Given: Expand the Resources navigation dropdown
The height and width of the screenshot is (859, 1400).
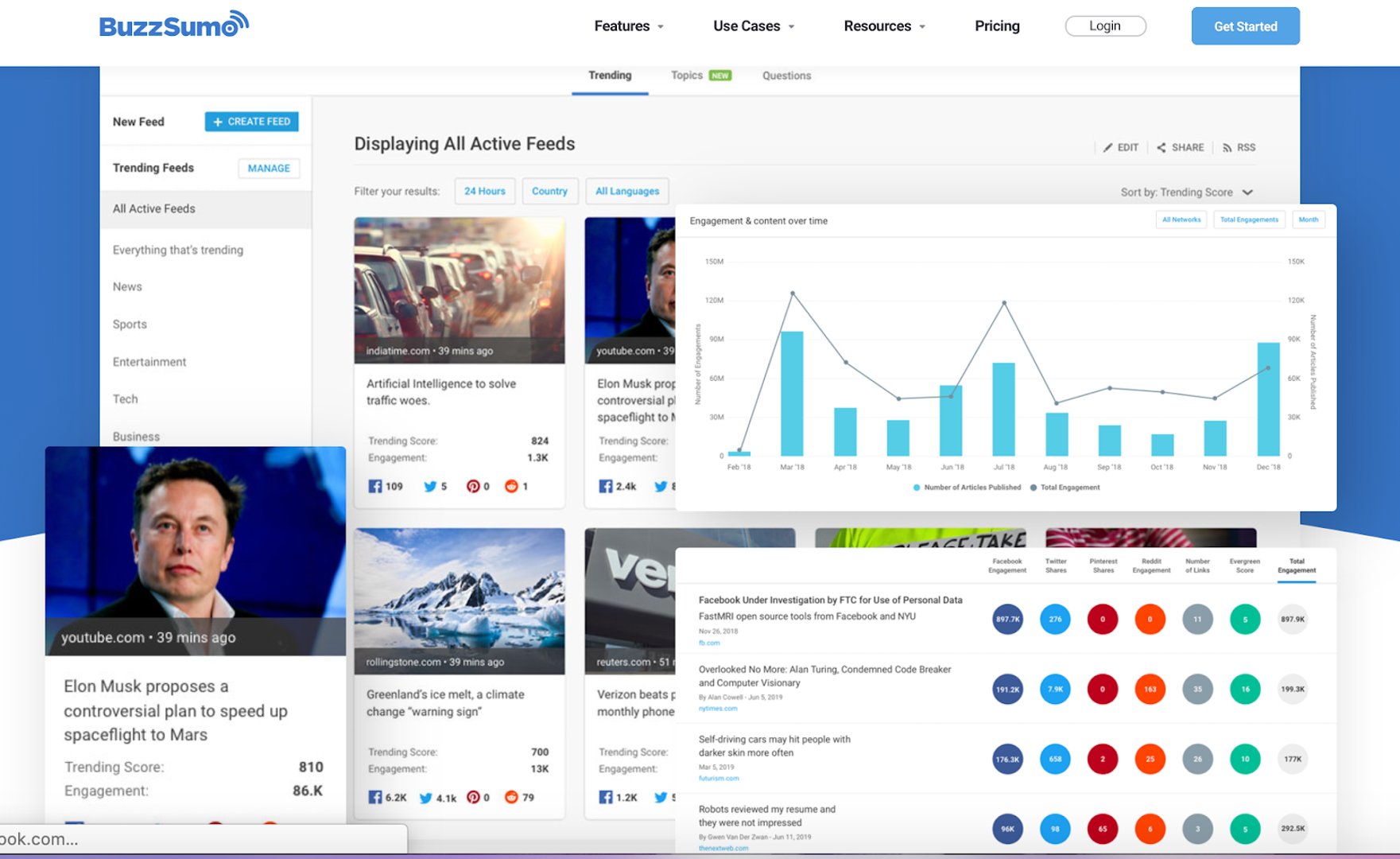Looking at the screenshot, I should pyautogui.click(x=884, y=26).
